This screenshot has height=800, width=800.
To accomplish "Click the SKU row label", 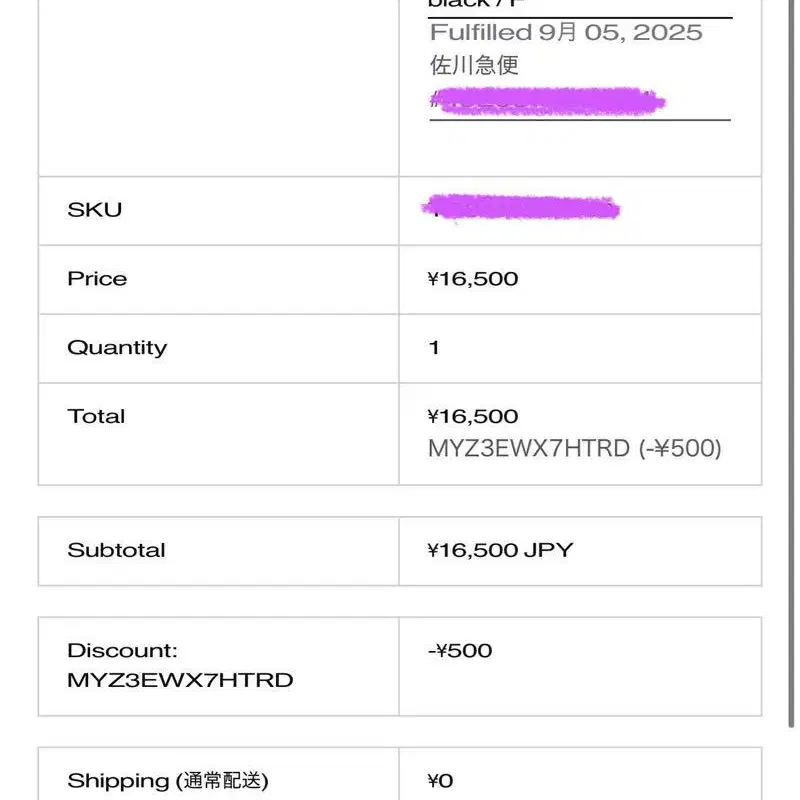I will tap(94, 210).
